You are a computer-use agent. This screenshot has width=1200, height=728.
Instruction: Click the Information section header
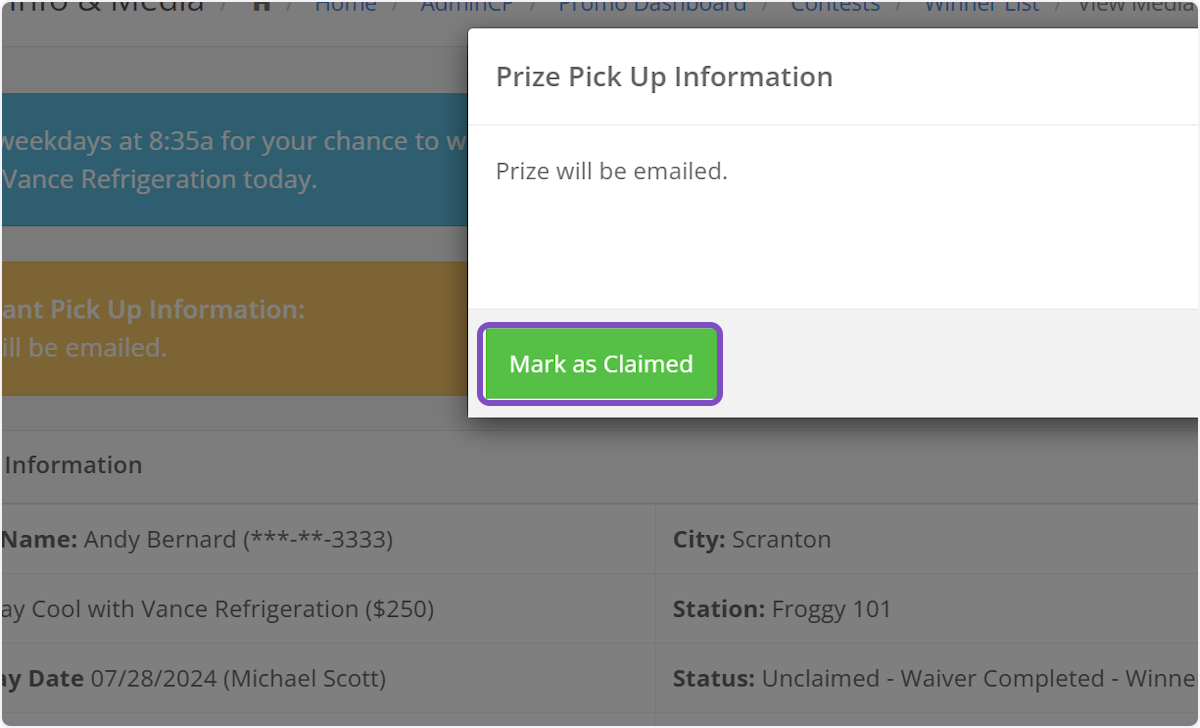pos(74,465)
